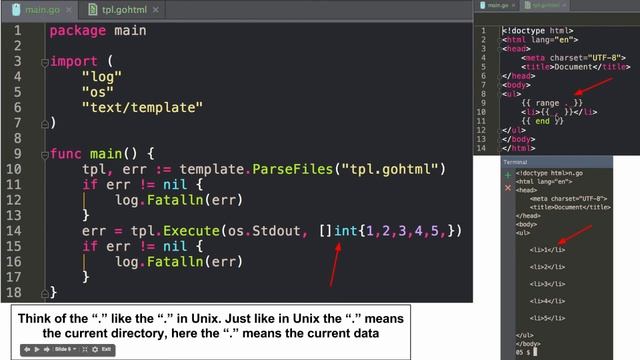
Task: Collapse the head tag fold marker in the right editor
Action: [x=500, y=49]
